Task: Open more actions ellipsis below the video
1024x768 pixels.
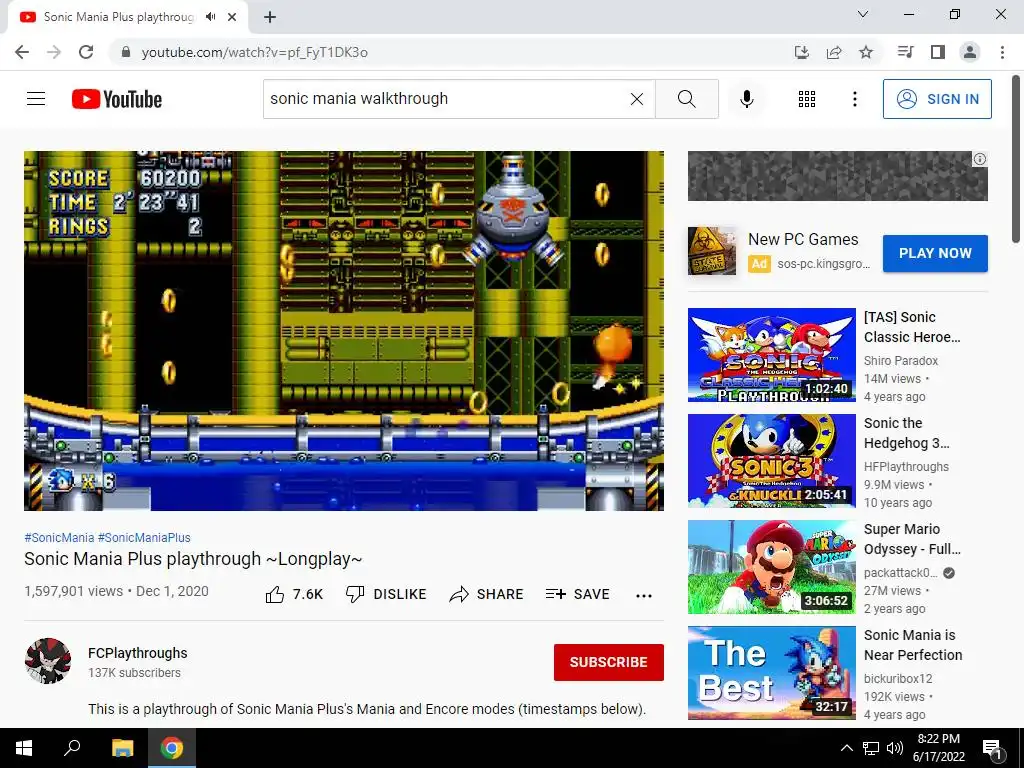Action: pos(644,596)
